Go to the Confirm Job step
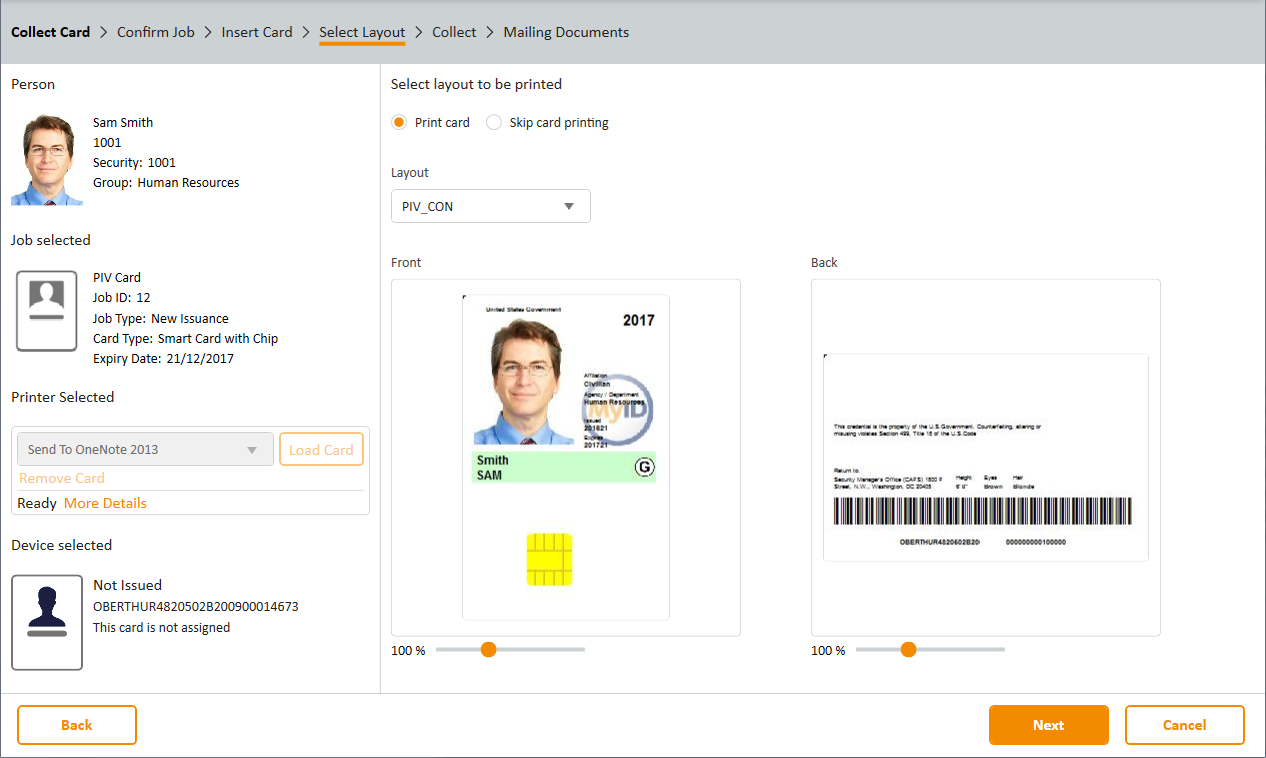This screenshot has width=1266, height=758. [x=156, y=32]
